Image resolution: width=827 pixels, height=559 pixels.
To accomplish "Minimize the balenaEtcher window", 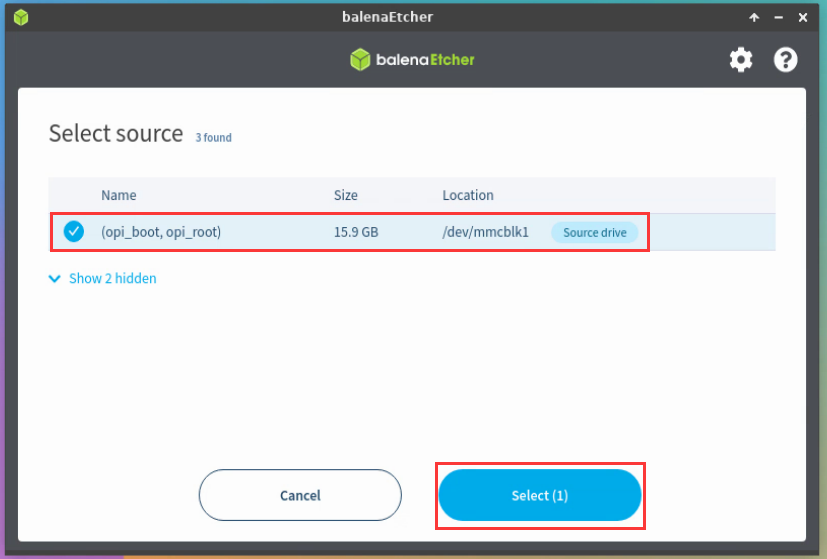I will click(x=779, y=17).
